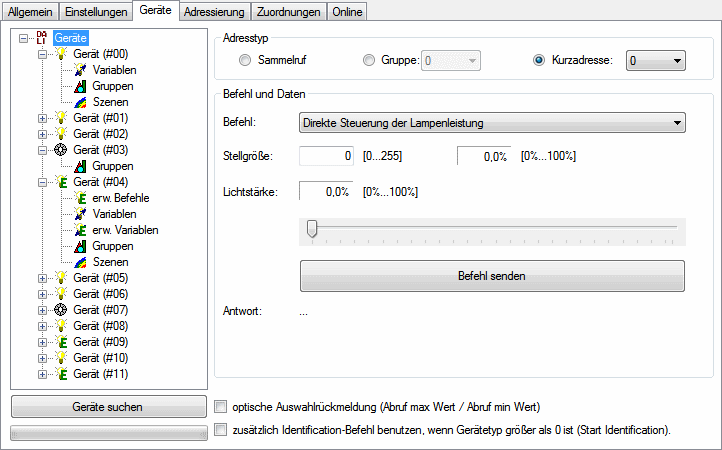Click the Variablen icon under Gerät (#00)

coord(82,70)
